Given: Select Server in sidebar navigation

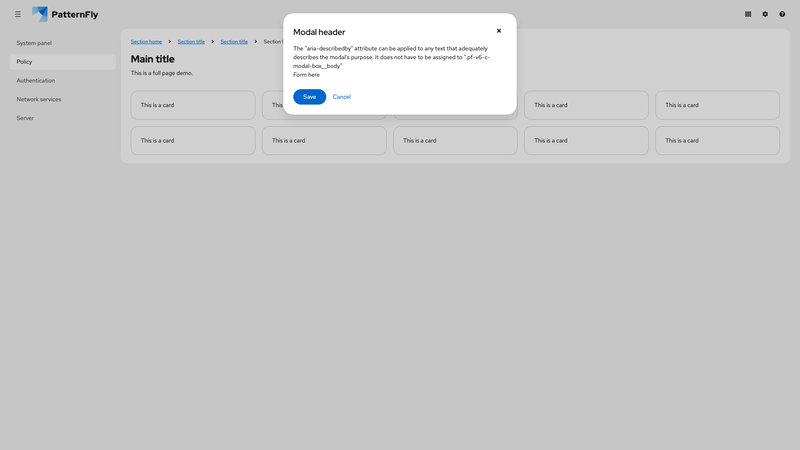Looking at the screenshot, I should coord(25,118).
